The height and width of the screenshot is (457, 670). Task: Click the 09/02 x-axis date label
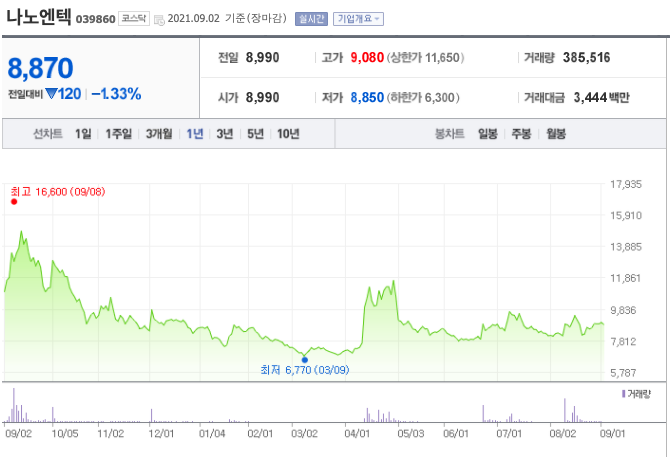click(x=19, y=434)
